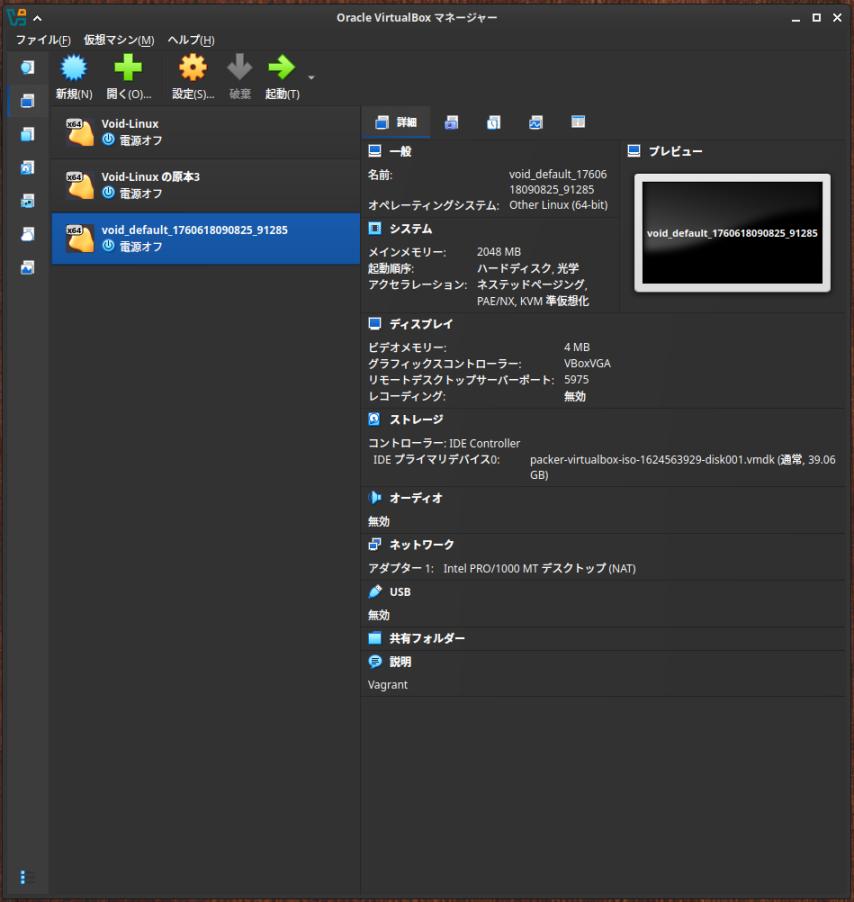Click the ストレージ storage section header
The height and width of the screenshot is (902, 854).
[416, 419]
